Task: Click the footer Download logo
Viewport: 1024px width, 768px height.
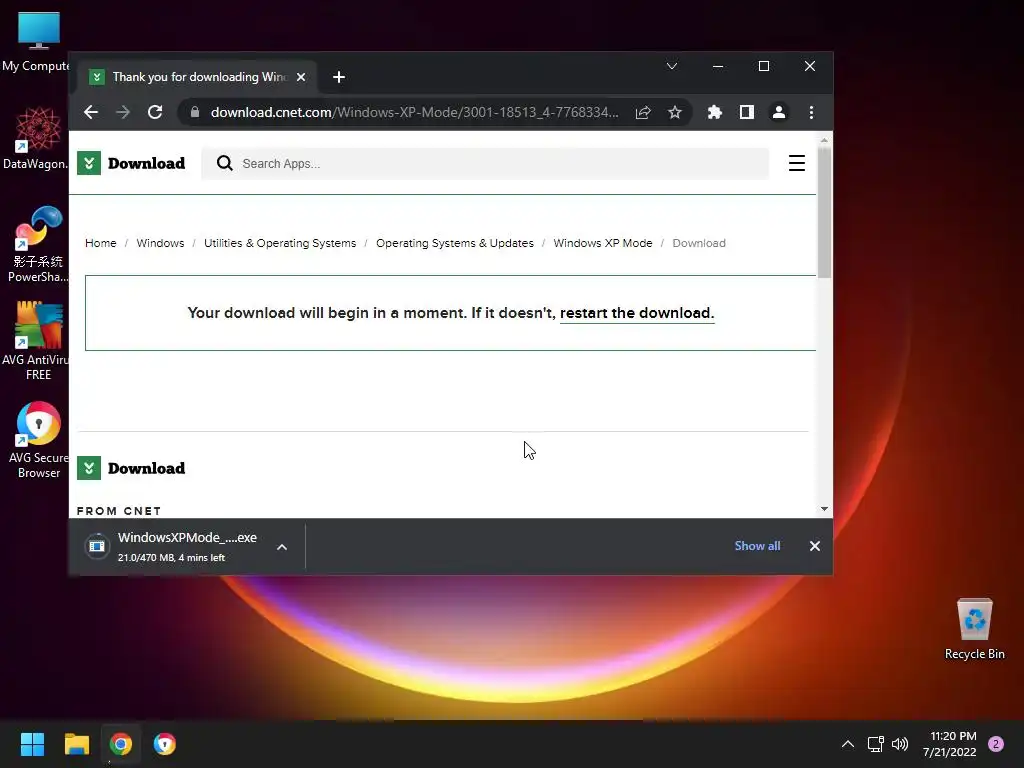Action: pos(131,468)
